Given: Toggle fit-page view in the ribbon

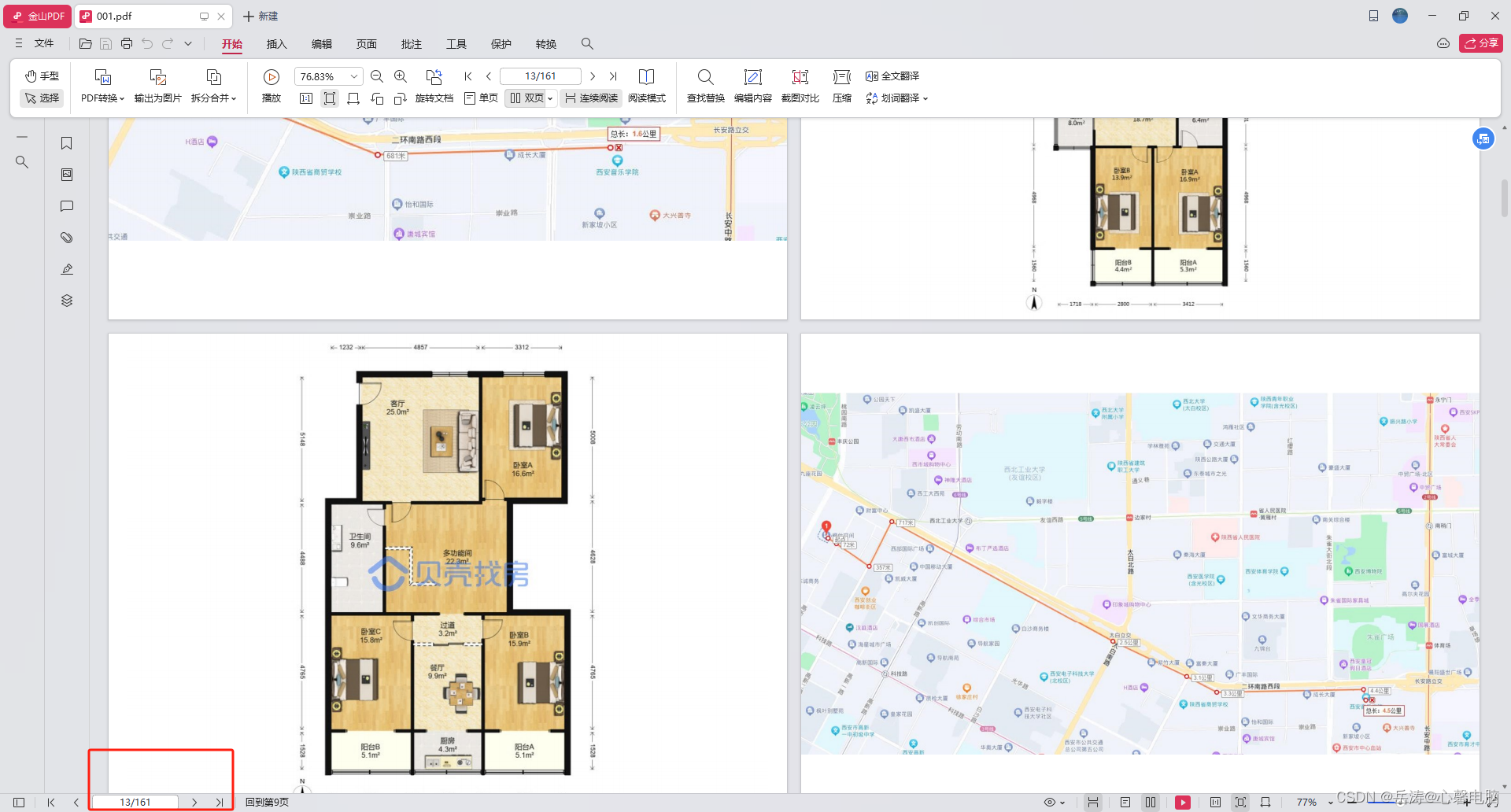Looking at the screenshot, I should pos(330,98).
